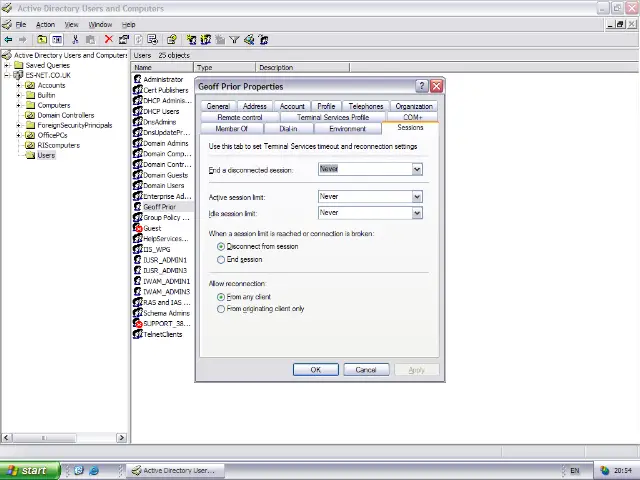Viewport: 640px width, 480px height.
Task: Click the EN language indicator in tray
Action: 574,471
